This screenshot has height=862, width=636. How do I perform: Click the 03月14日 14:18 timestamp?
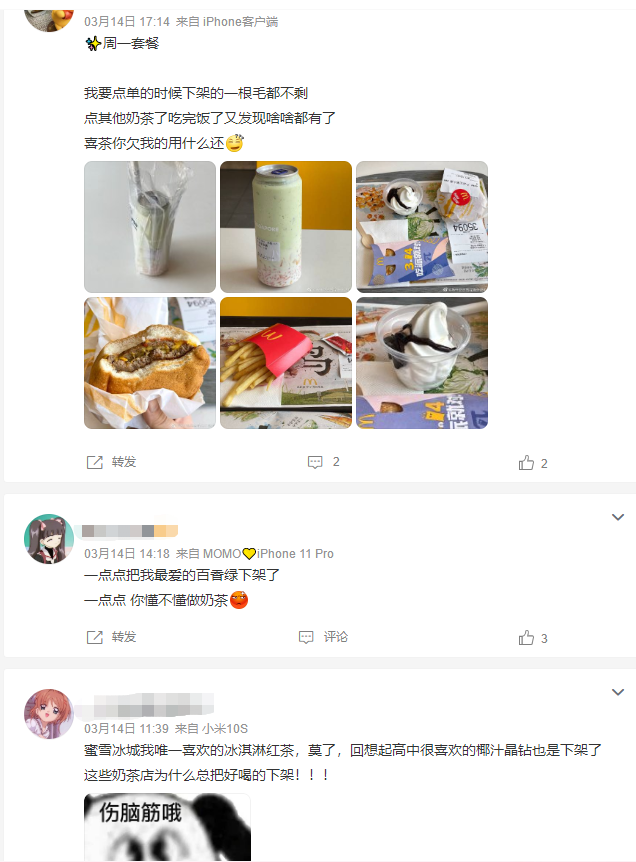pyautogui.click(x=127, y=554)
